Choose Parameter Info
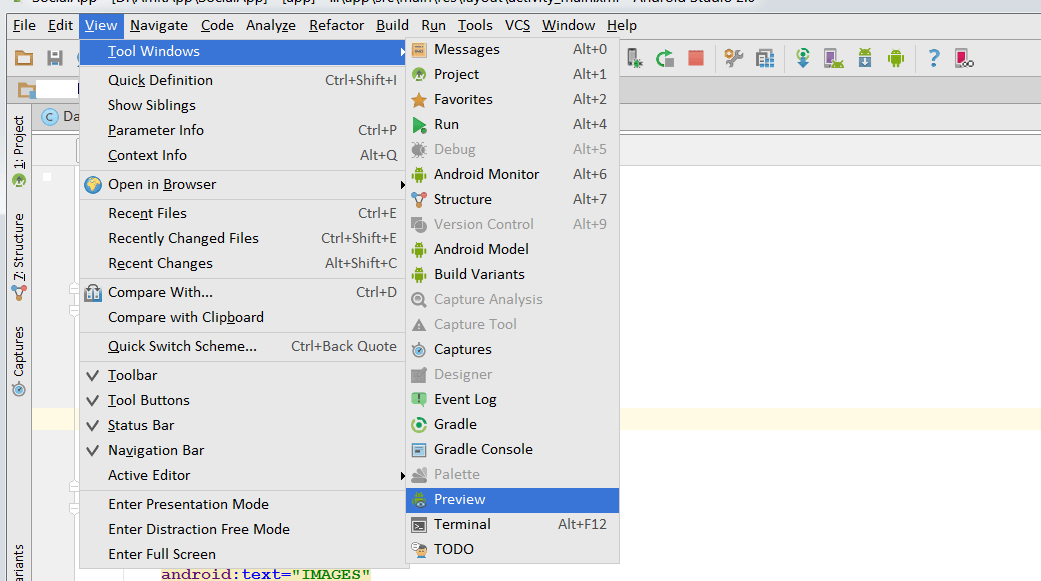Screen dimensions: 1041x581 pyautogui.click(x=243, y=130)
